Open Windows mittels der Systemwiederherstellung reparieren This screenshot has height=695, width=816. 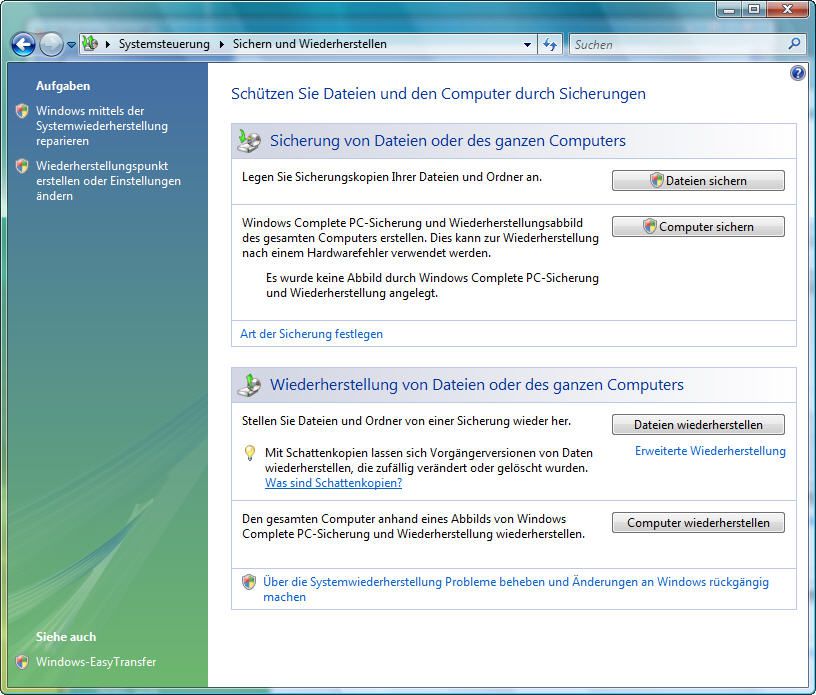point(102,126)
